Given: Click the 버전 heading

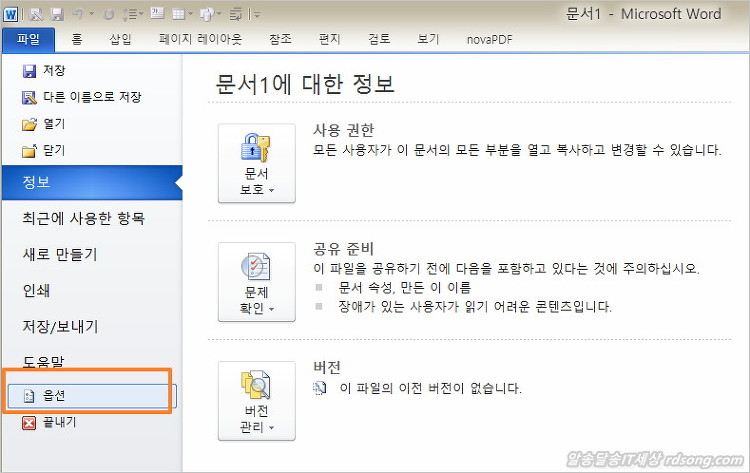Looking at the screenshot, I should (x=327, y=367).
